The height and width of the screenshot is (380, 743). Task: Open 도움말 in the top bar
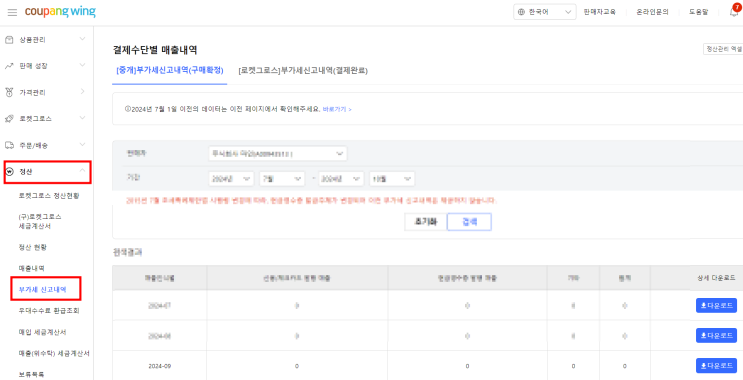coord(698,12)
